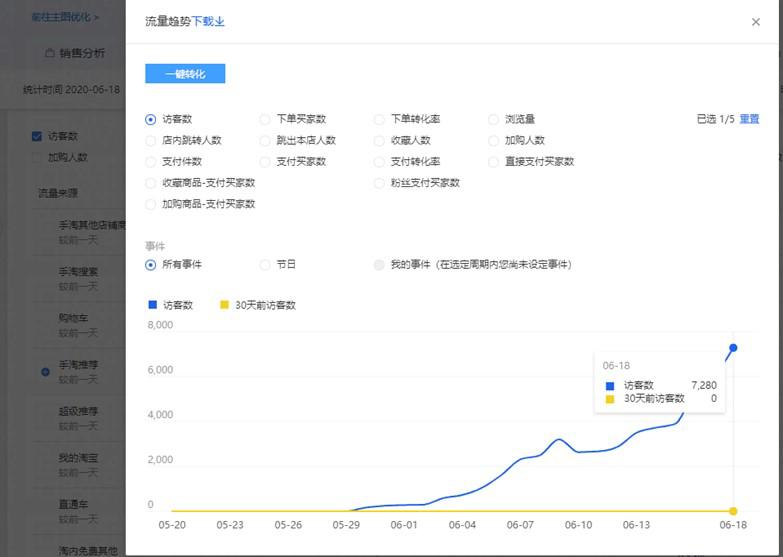Screen dimensions: 783x557
Task: Choose the 所有事件 event option
Action: tap(150, 265)
